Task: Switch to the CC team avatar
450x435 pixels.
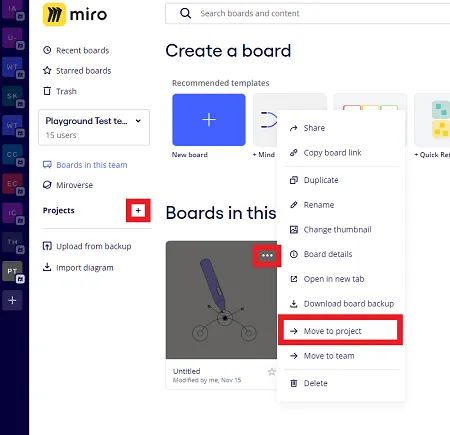Action: tap(13, 154)
